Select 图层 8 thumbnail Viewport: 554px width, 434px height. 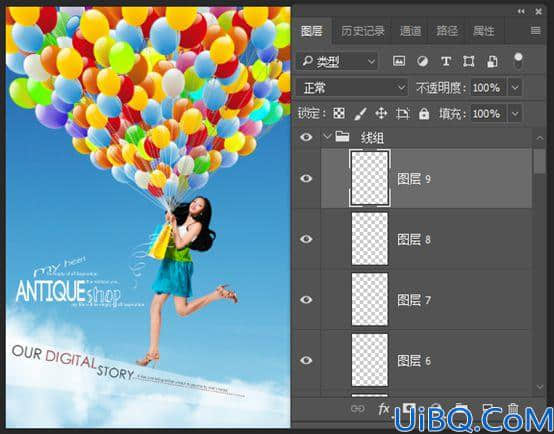(x=370, y=239)
